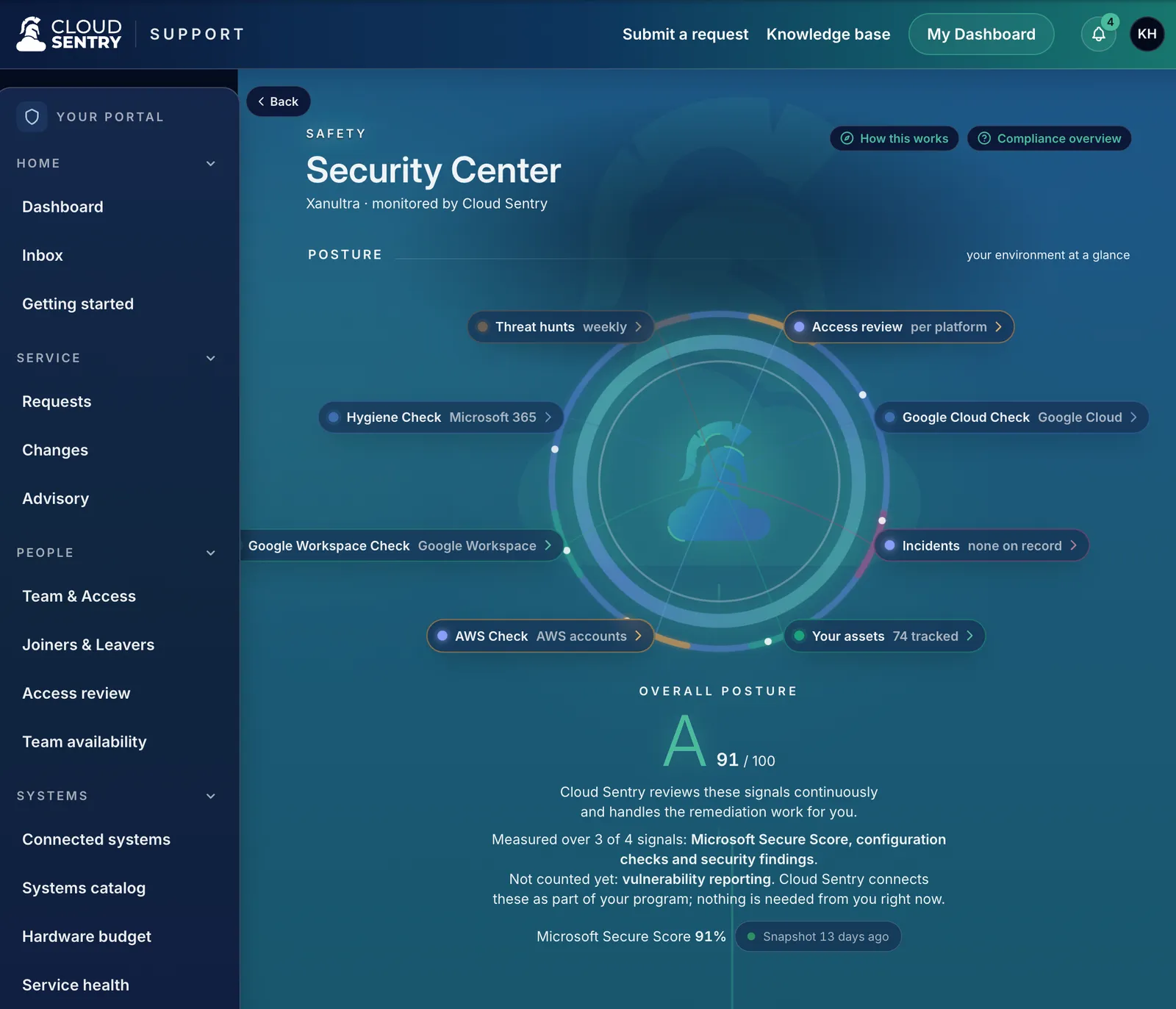1176x1009 pixels.
Task: Click the question icon in Compliance overview
Action: point(984,138)
